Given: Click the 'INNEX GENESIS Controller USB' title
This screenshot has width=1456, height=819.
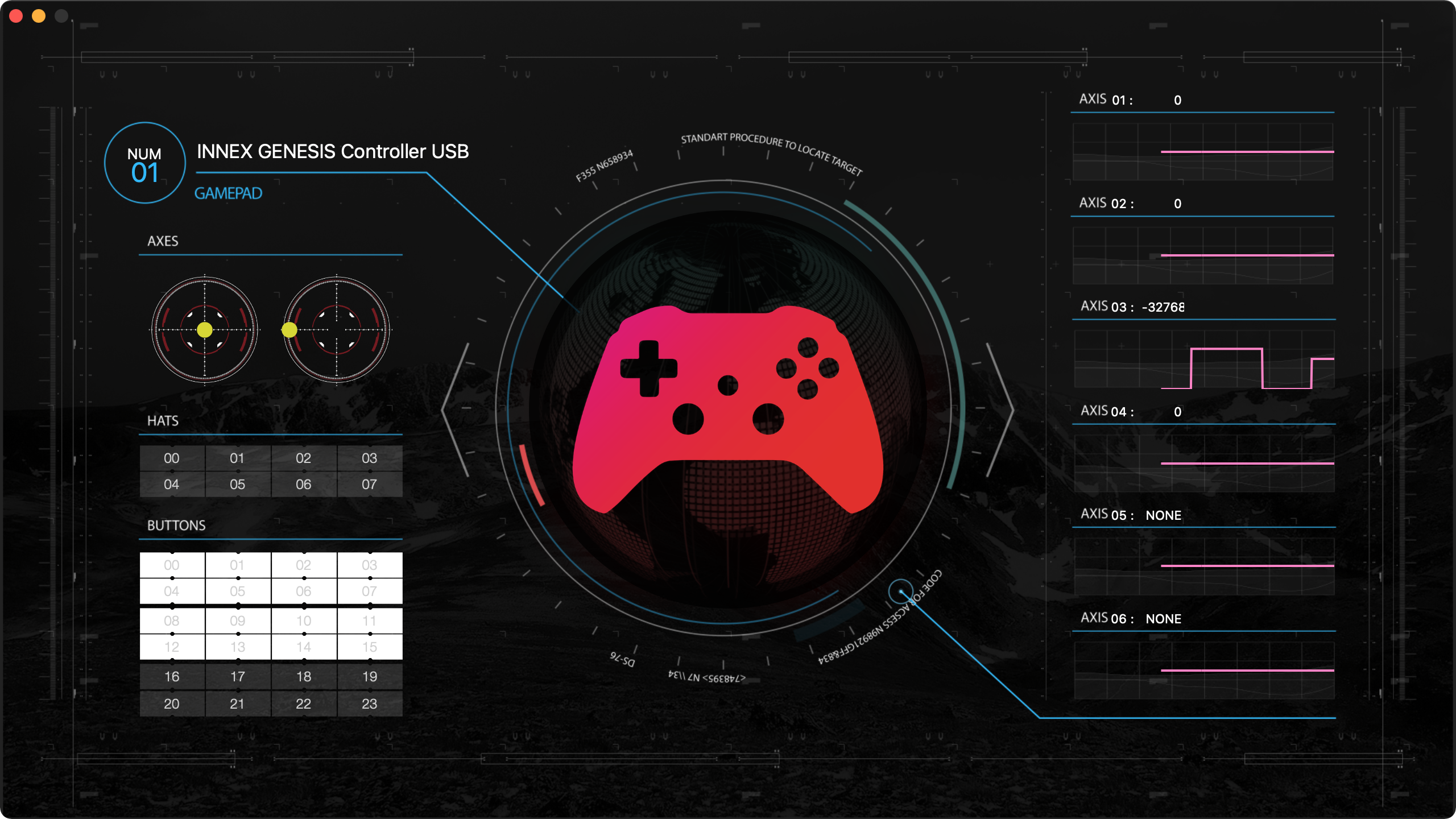Looking at the screenshot, I should pos(333,151).
